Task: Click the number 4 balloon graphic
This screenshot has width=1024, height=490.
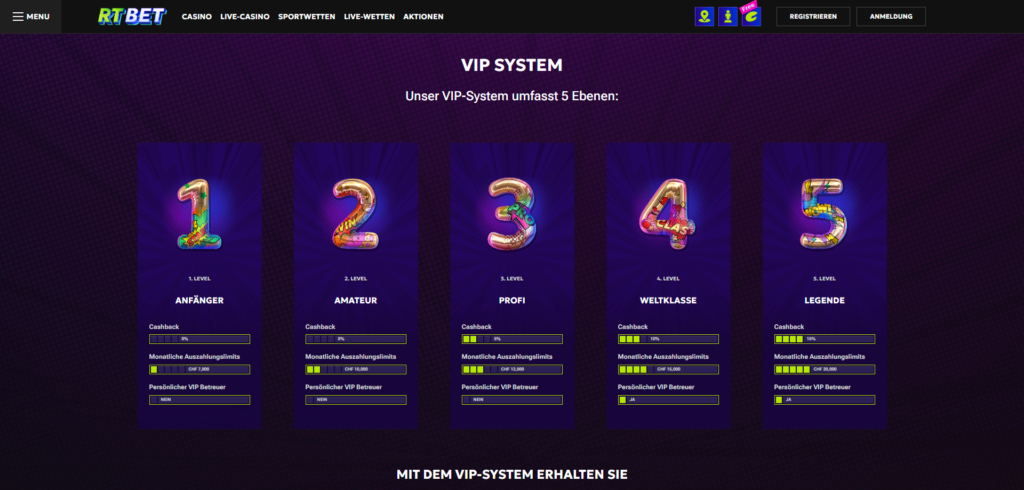Action: tap(667, 214)
